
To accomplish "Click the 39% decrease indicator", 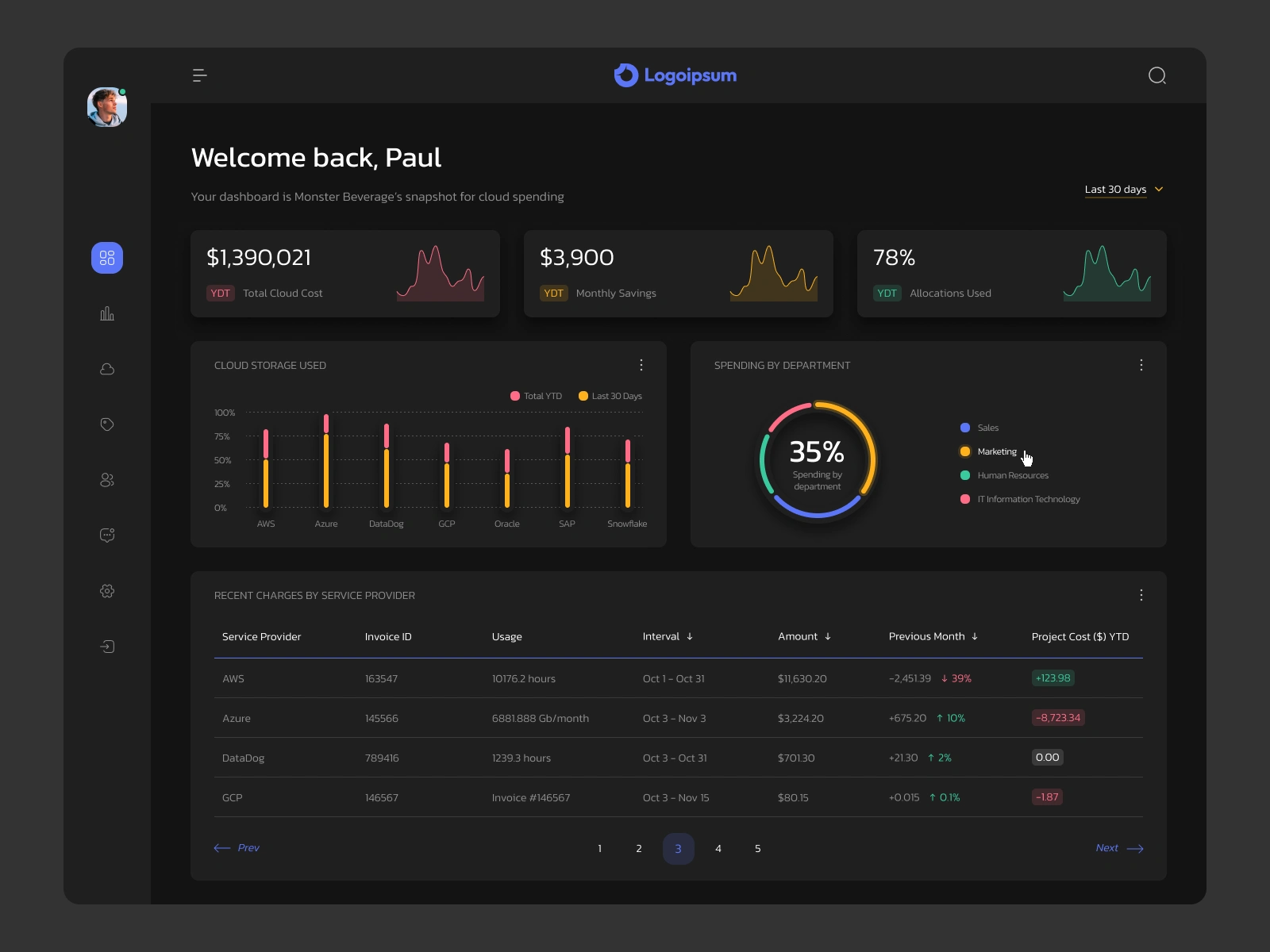I will click(x=956, y=678).
